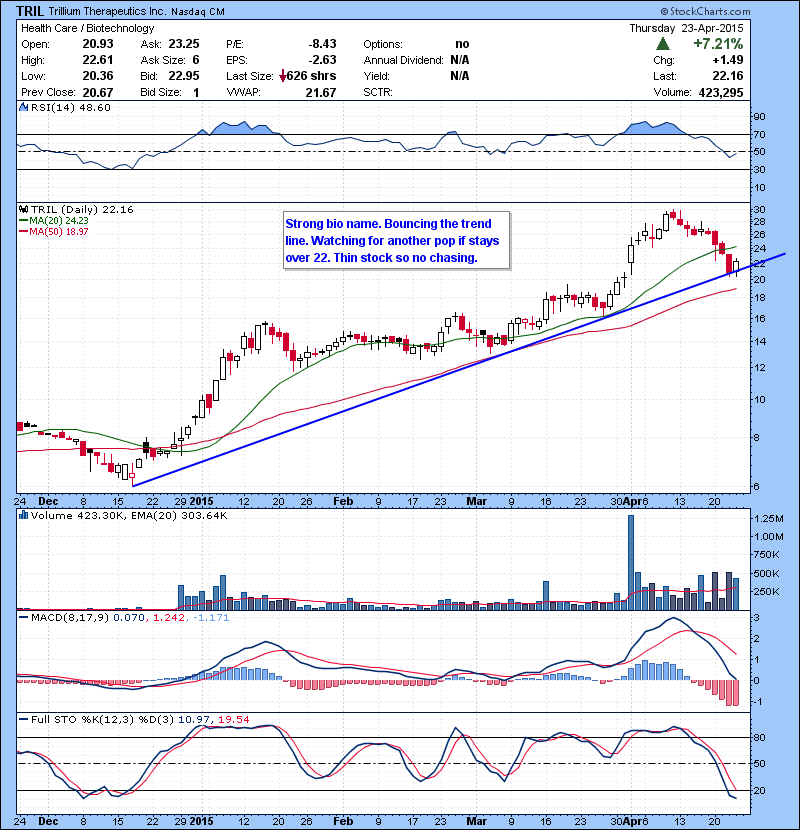Click the Mar label on the bottom date axis

477,822
